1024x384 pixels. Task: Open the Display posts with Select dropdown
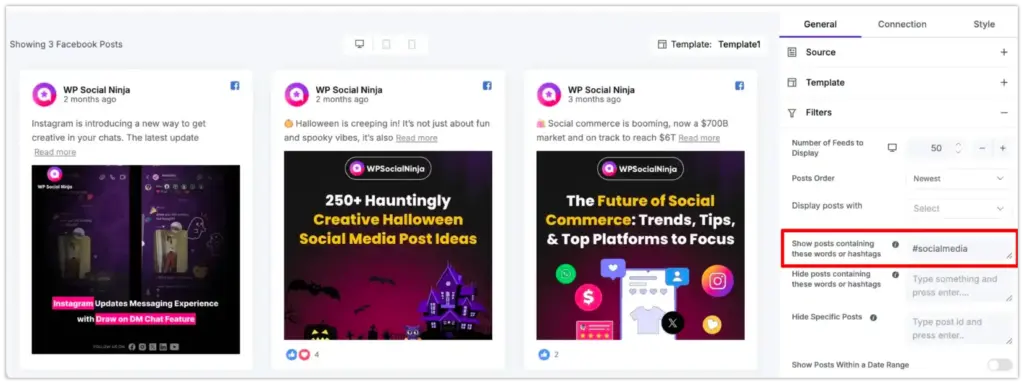[x=959, y=208]
